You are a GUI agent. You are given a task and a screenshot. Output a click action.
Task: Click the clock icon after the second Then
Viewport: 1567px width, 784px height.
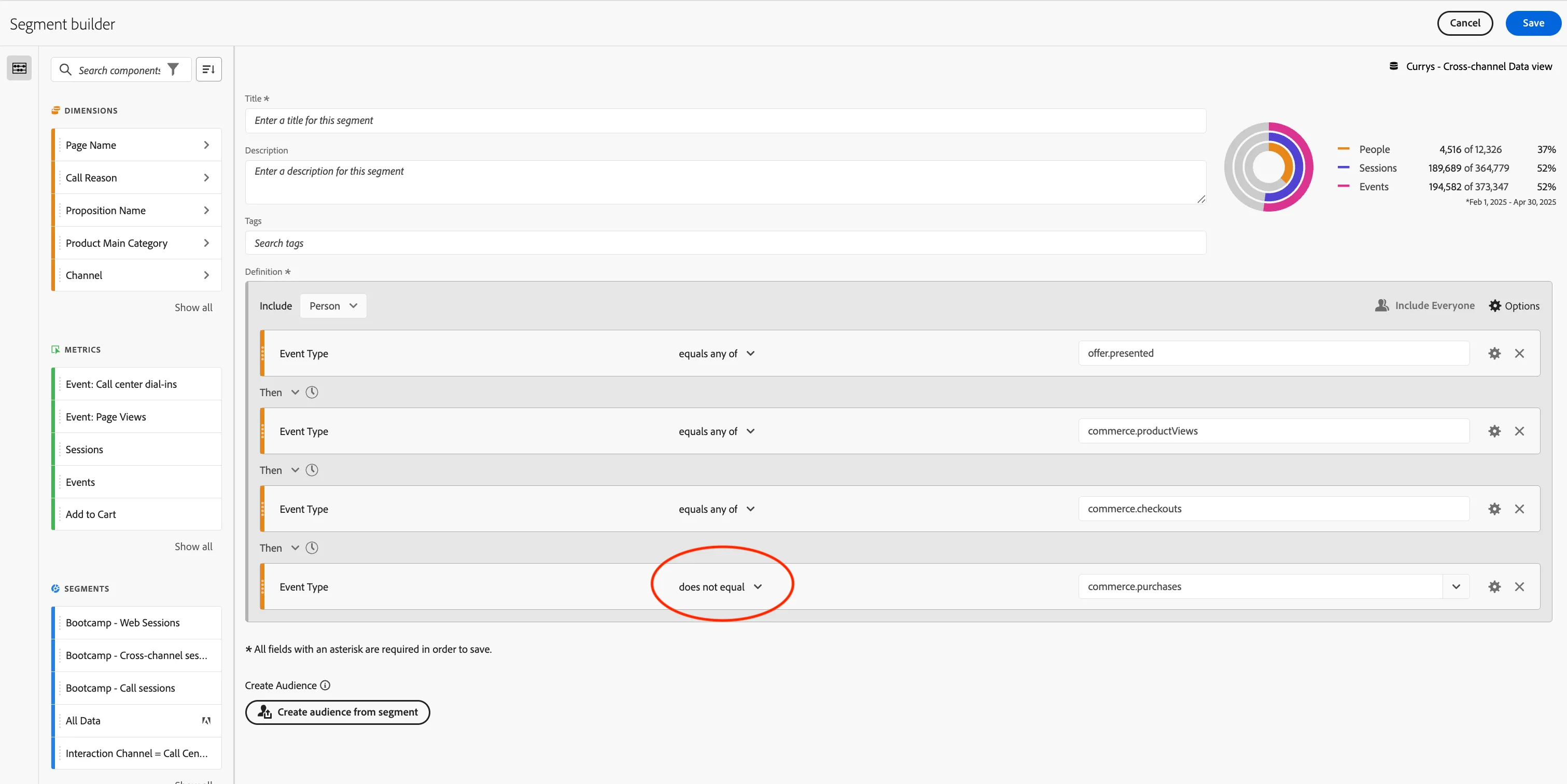pos(312,470)
